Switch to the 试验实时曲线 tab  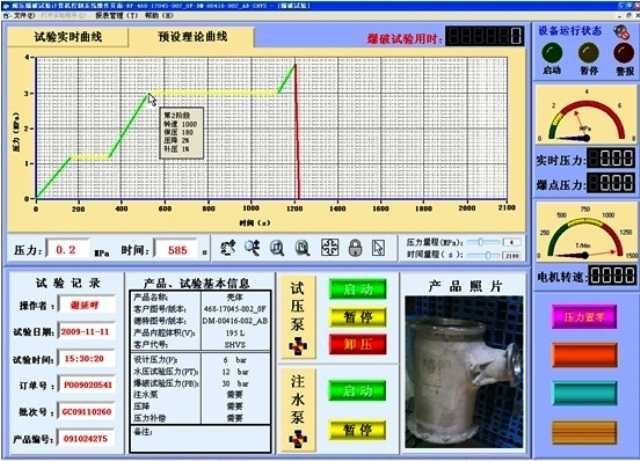click(x=68, y=37)
